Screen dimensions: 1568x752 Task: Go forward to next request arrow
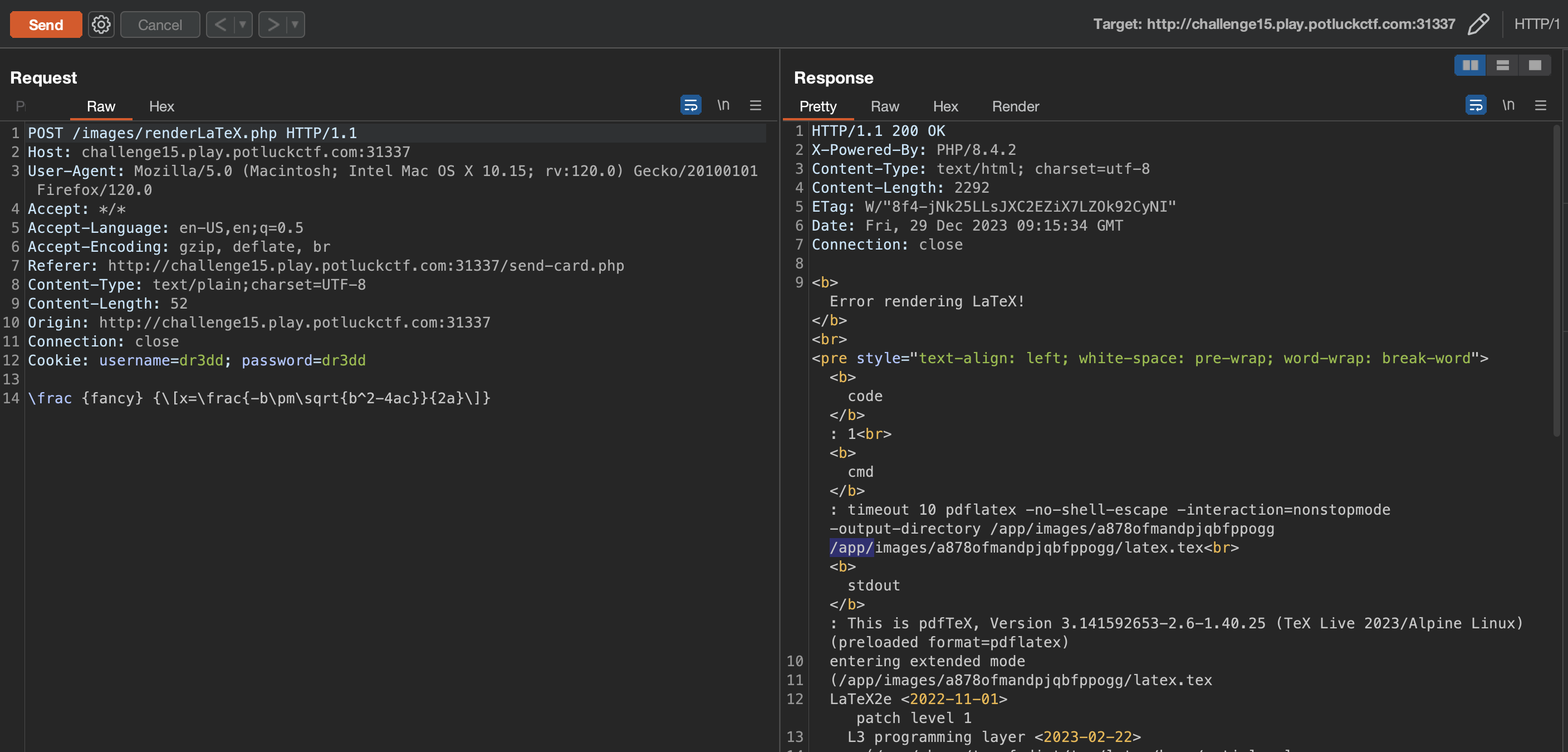pyautogui.click(x=273, y=25)
